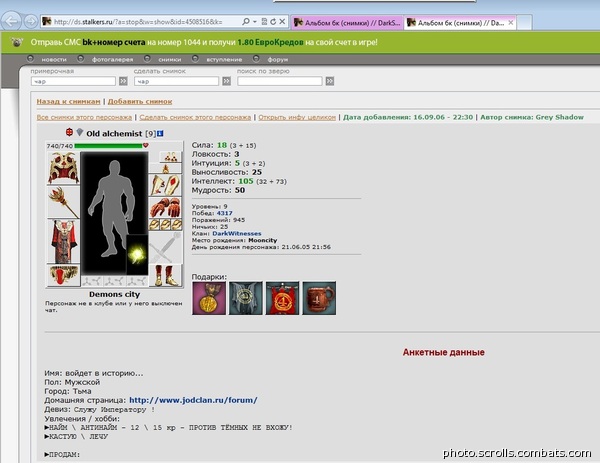Click the поиск по зверю input field
This screenshot has height=463, width=600.
[x=280, y=81]
